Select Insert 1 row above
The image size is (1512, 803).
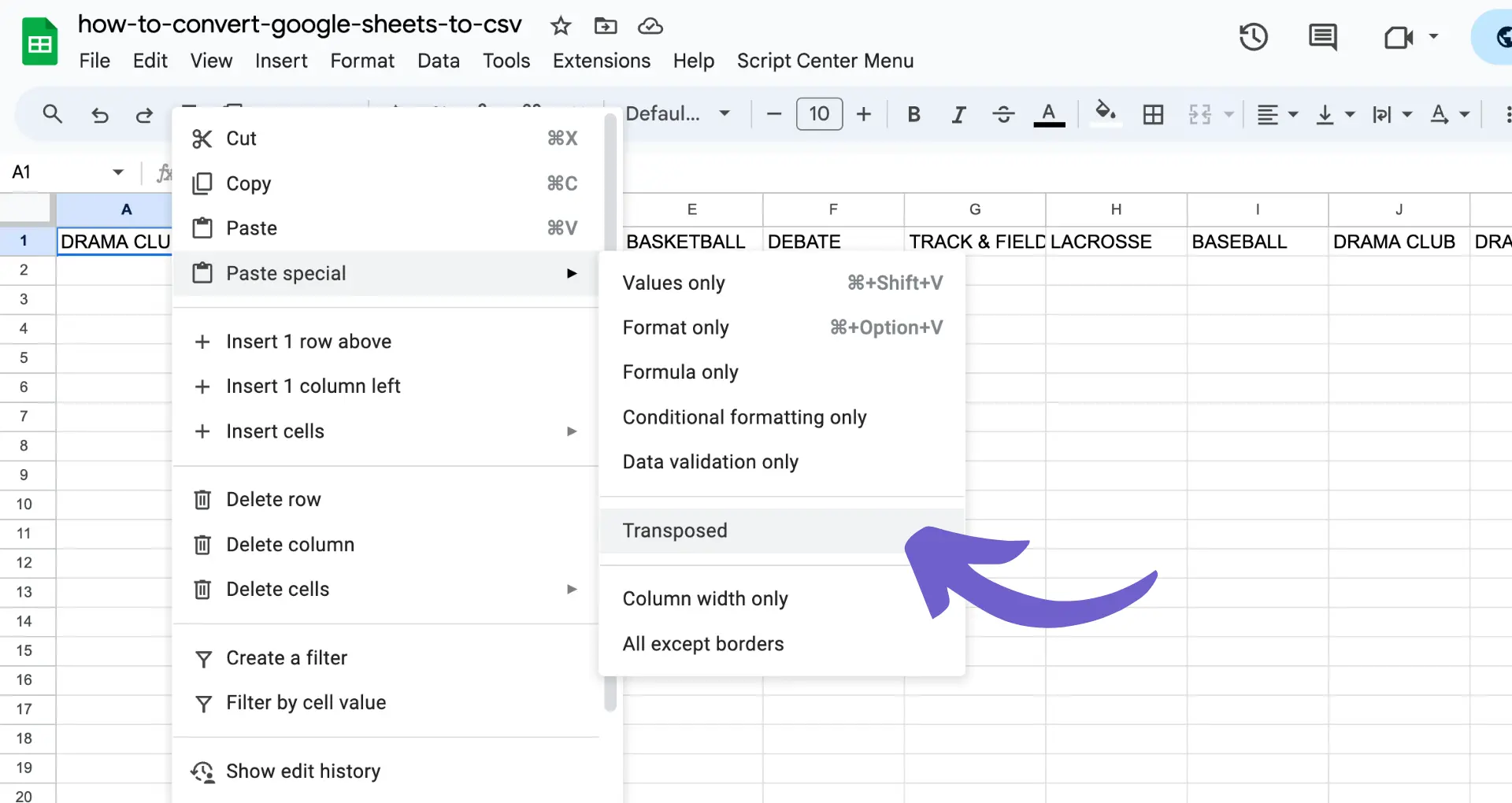point(386,342)
